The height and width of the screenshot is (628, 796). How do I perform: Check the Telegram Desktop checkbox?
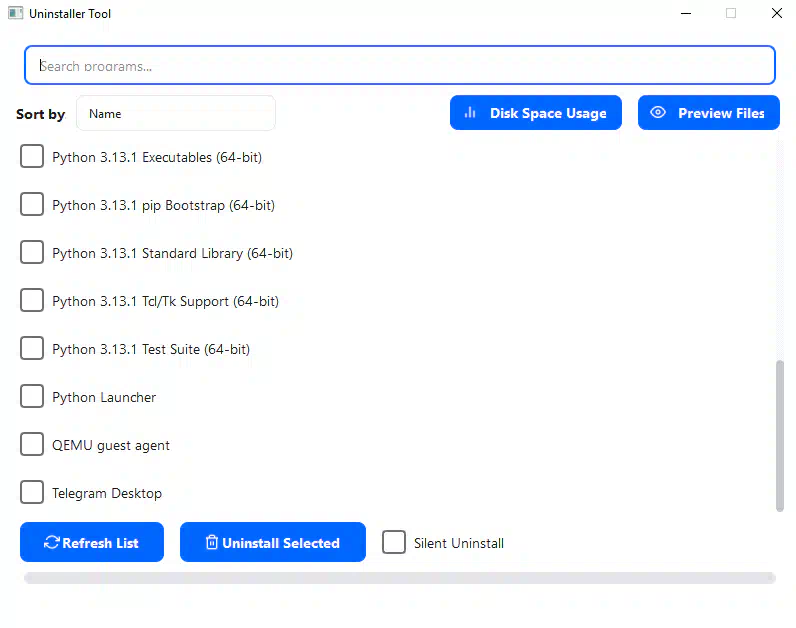(32, 493)
